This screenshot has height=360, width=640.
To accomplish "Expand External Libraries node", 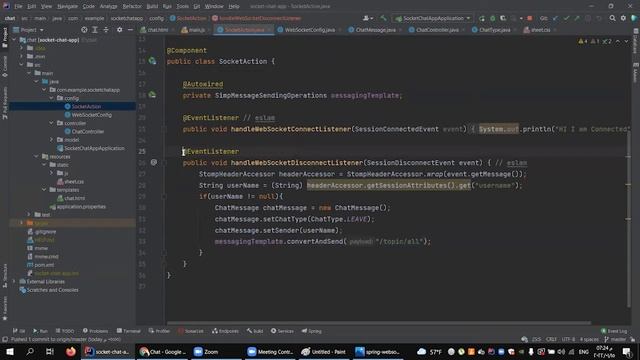I will tap(14, 281).
